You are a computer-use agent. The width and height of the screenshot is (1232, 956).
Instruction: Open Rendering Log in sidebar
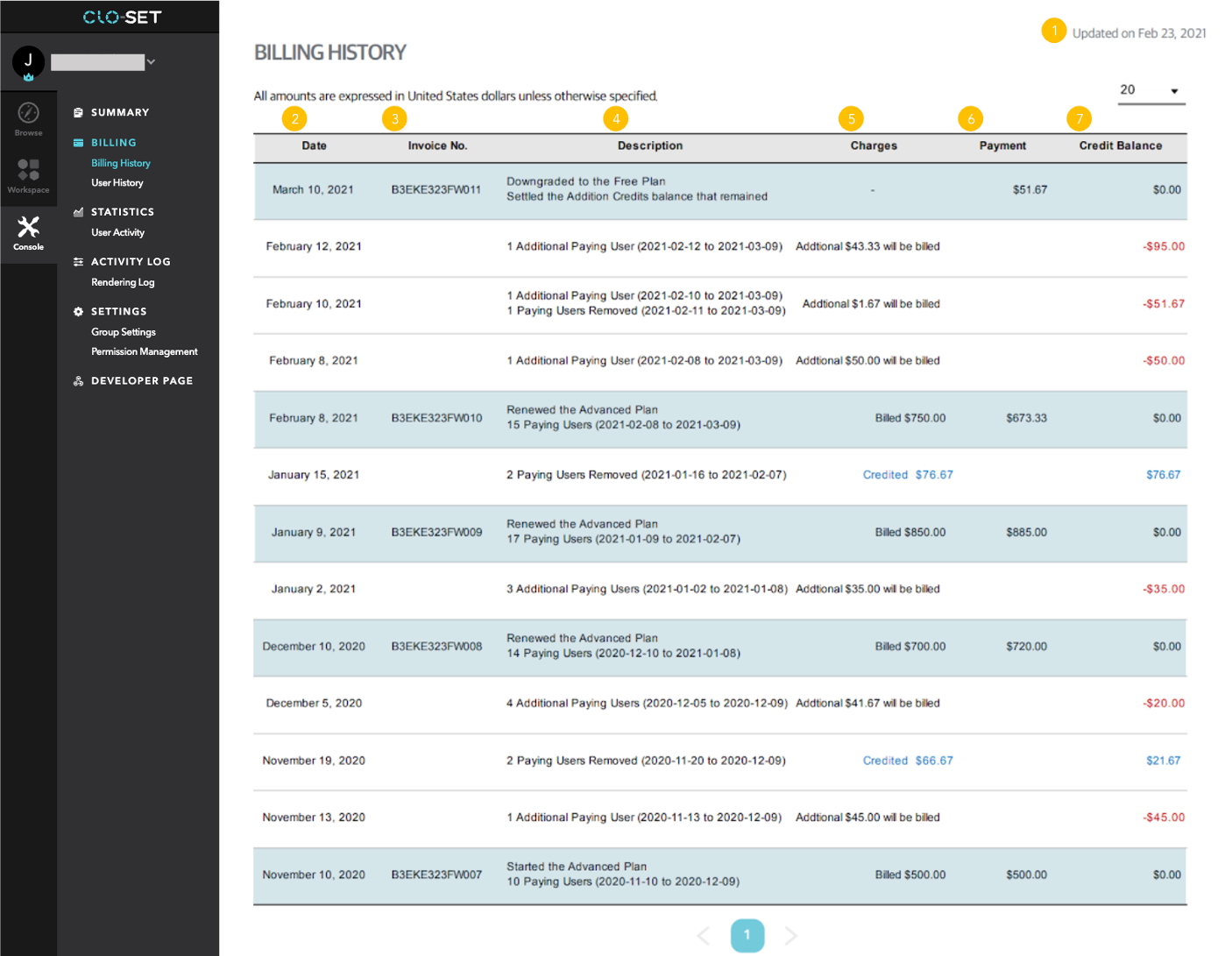[x=123, y=282]
